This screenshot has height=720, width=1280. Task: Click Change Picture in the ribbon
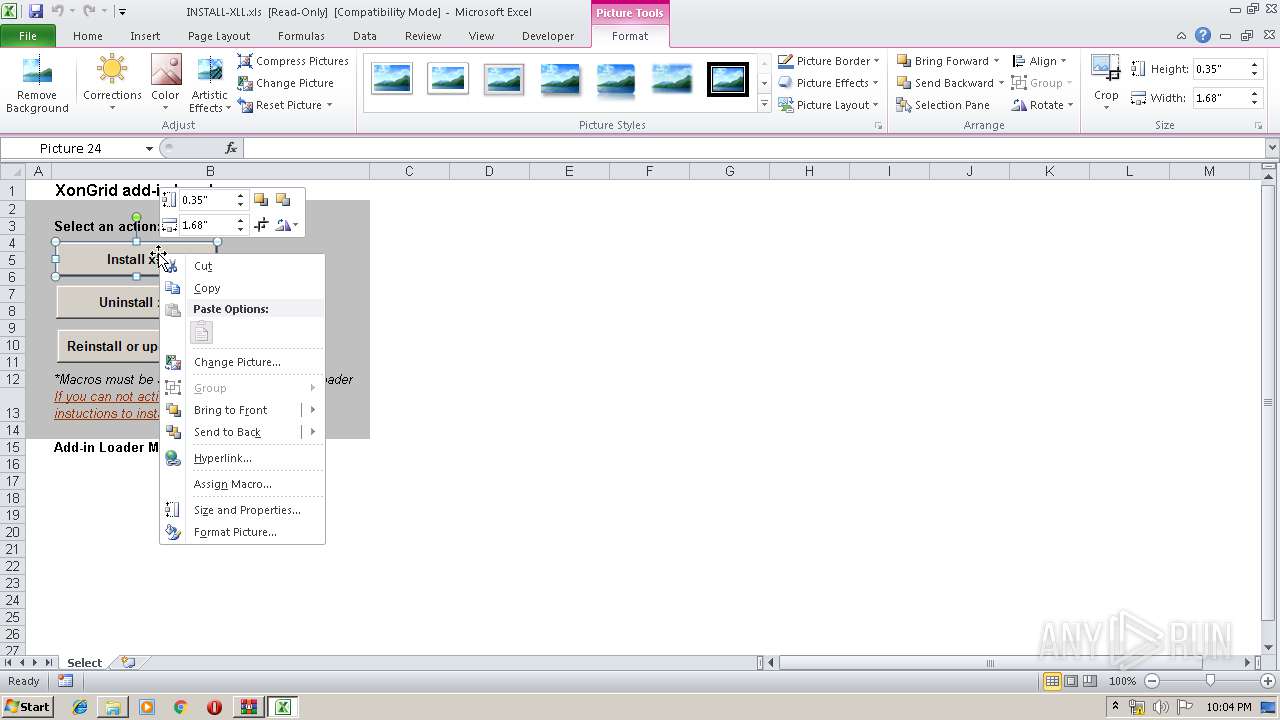pyautogui.click(x=285, y=83)
